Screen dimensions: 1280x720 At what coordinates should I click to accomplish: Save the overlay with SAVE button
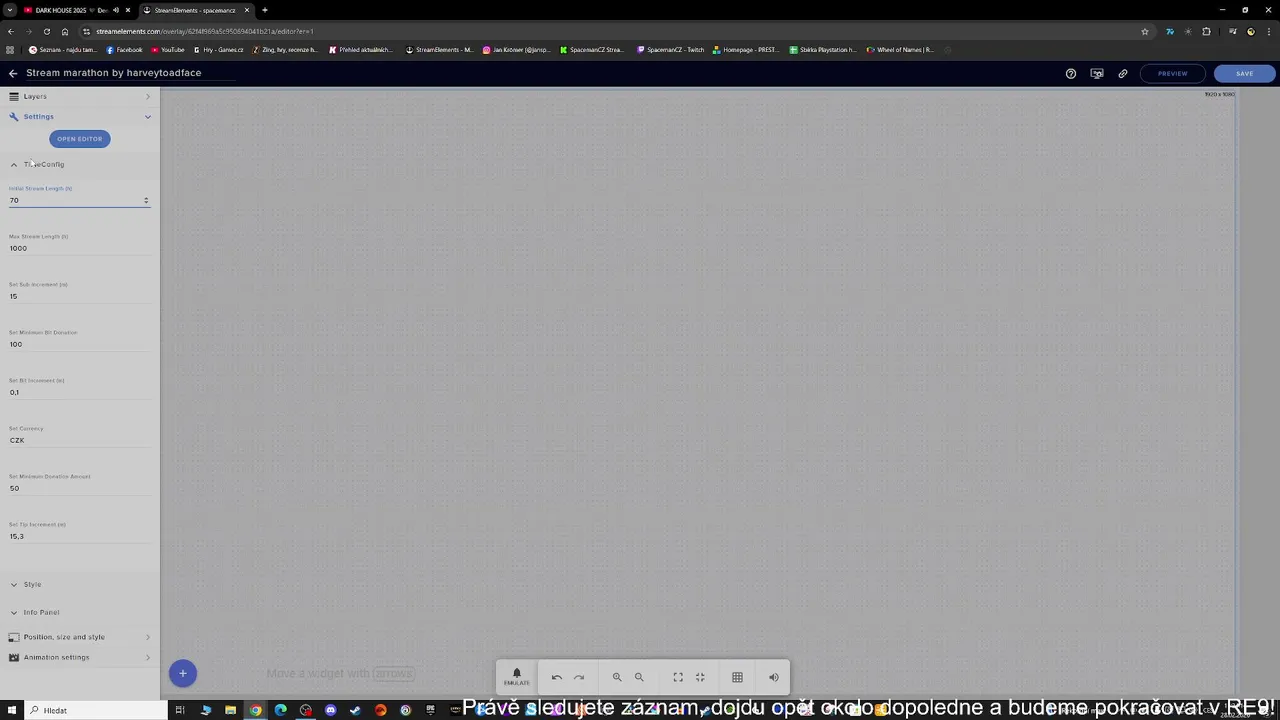click(1244, 73)
